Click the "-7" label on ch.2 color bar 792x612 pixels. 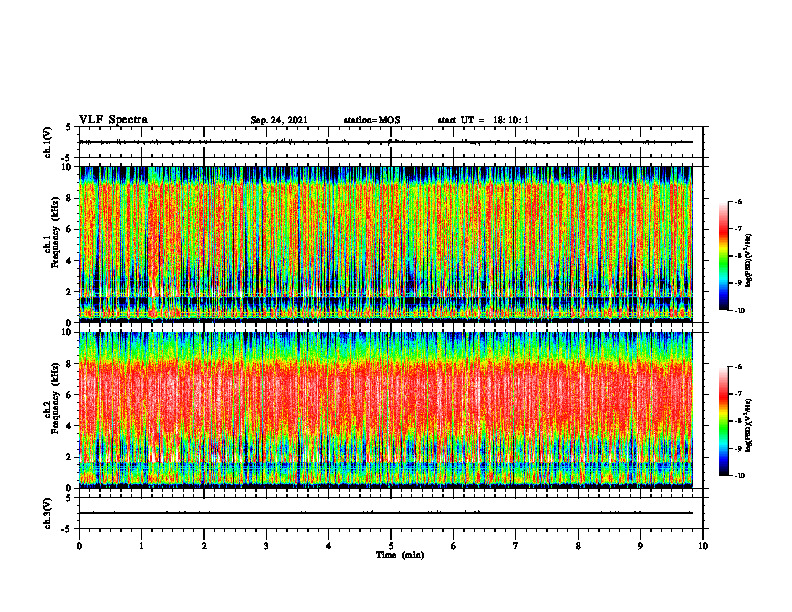click(738, 394)
